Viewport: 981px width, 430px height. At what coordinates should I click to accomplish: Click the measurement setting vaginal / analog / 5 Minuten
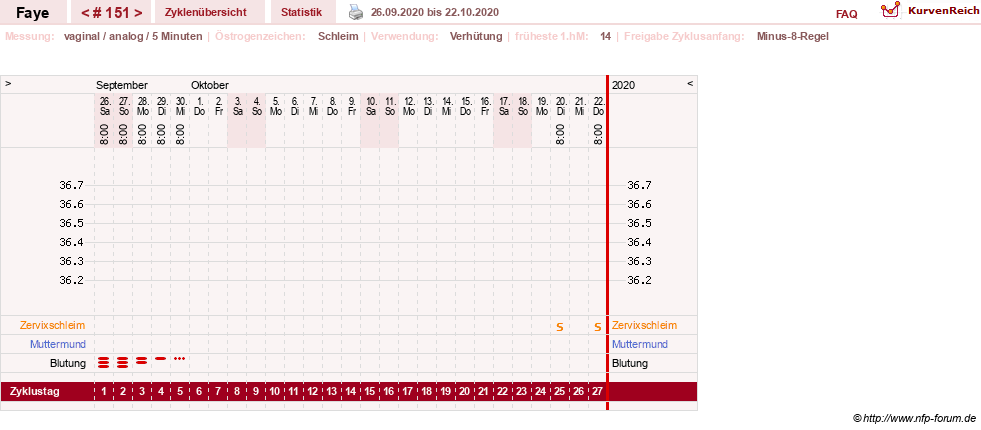click(x=133, y=36)
